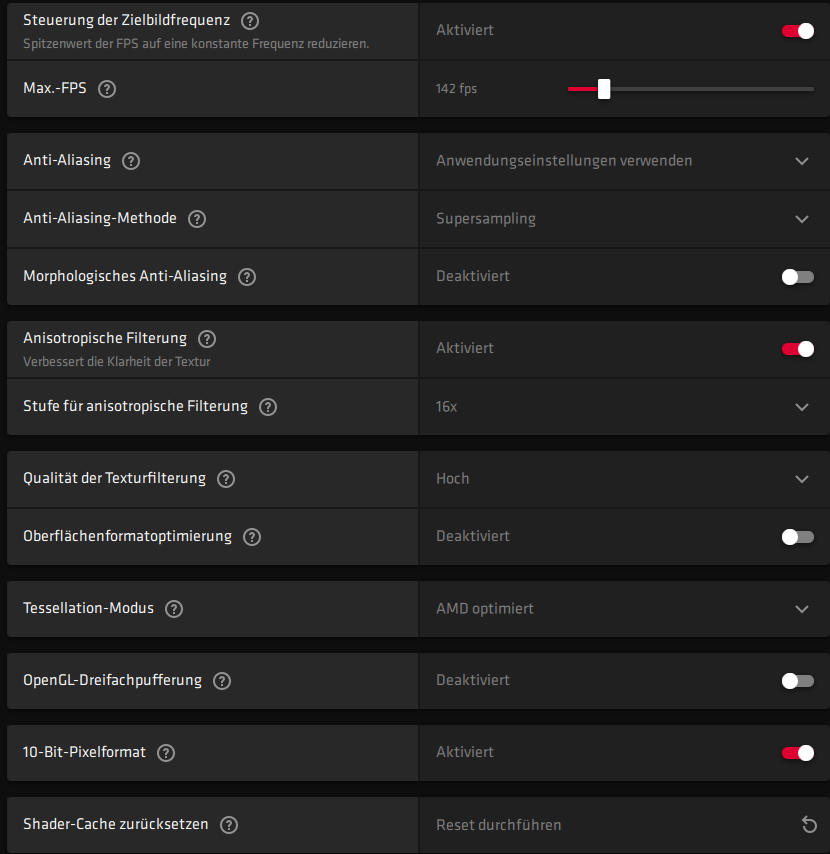Click help icon beside Anti-Aliasing-Methode
This screenshot has width=830, height=854.
point(197,219)
